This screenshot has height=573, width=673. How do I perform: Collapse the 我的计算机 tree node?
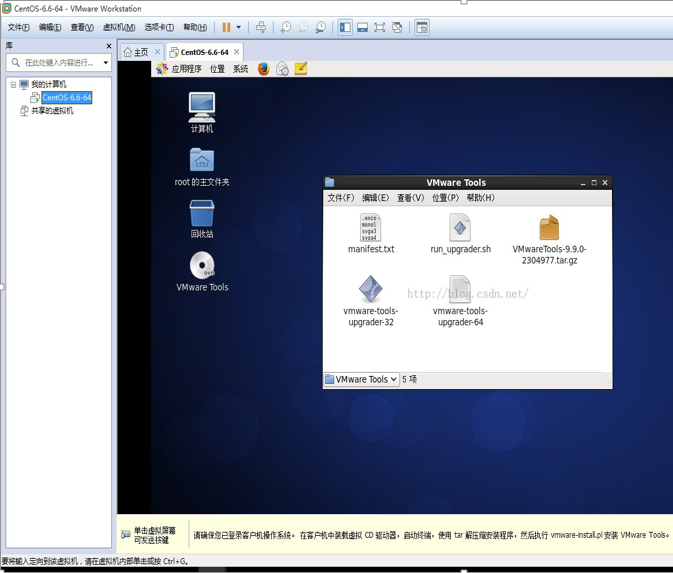coord(13,85)
